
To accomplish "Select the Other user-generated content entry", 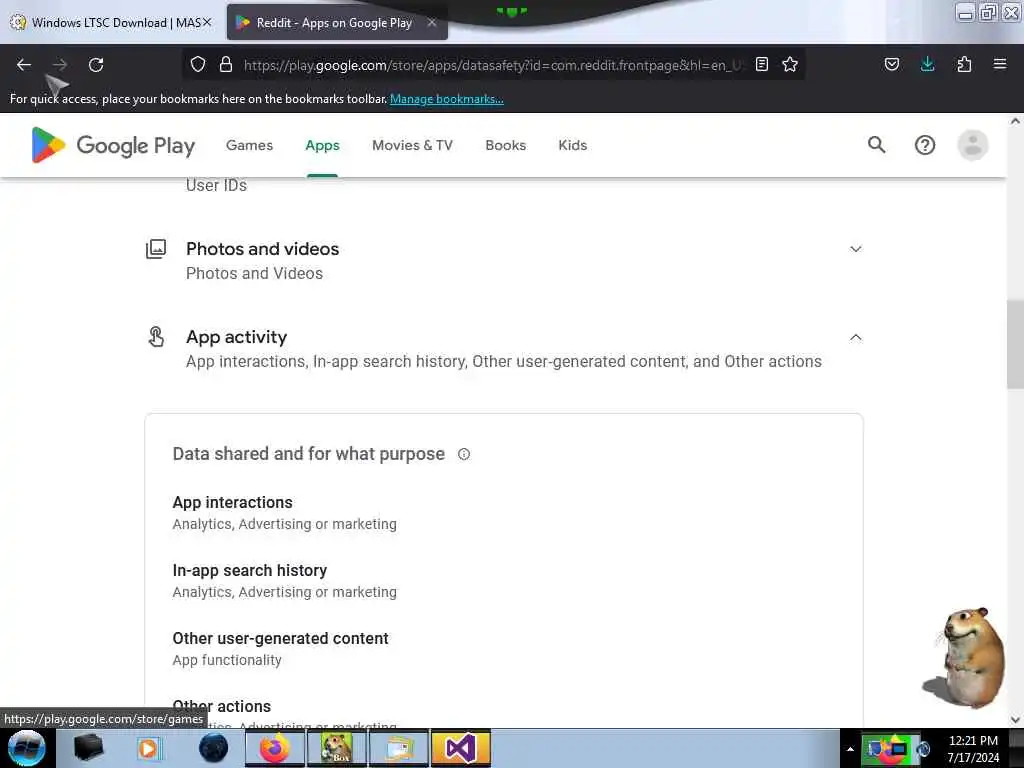I will click(280, 638).
